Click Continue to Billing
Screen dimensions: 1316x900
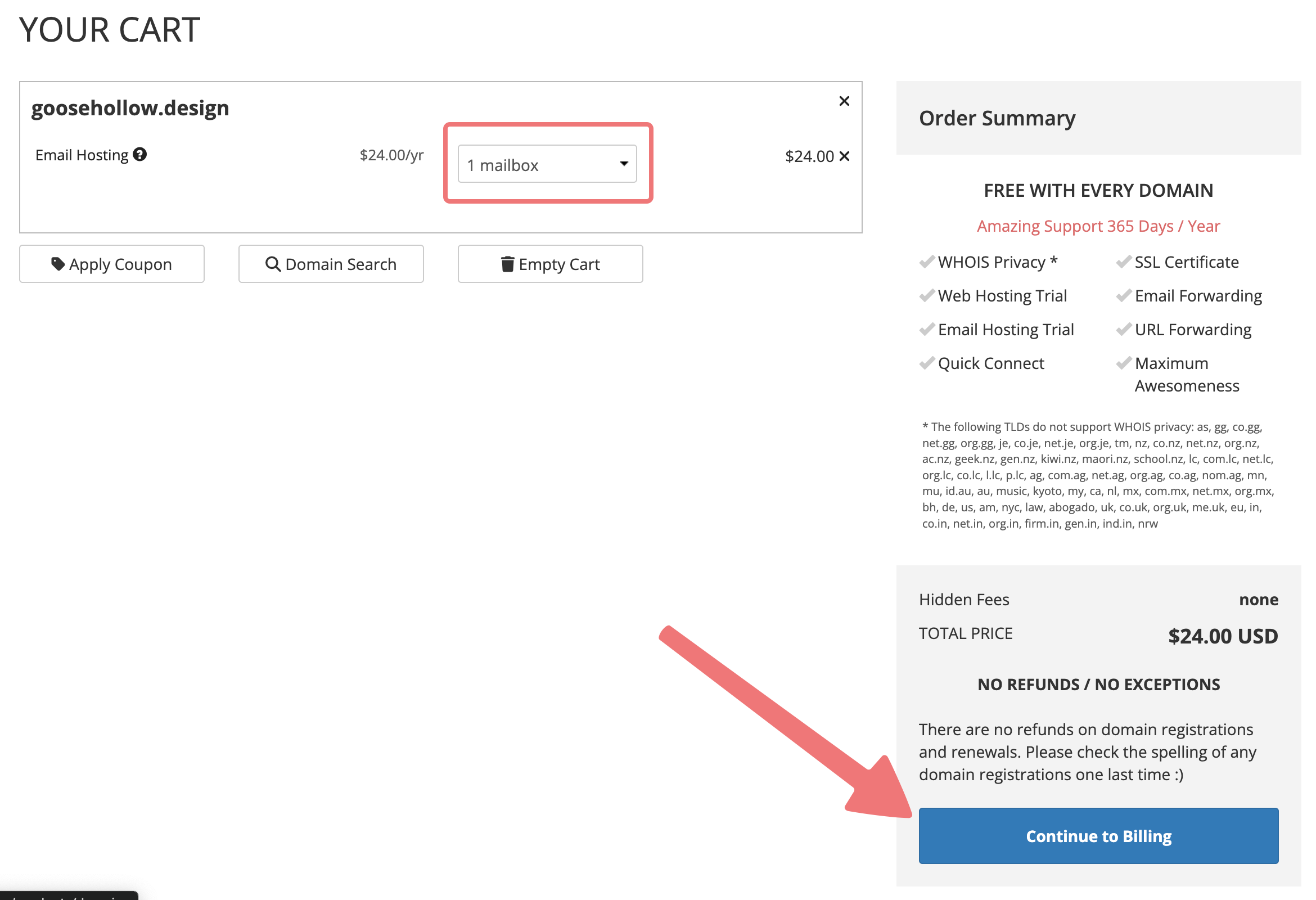click(x=1098, y=836)
